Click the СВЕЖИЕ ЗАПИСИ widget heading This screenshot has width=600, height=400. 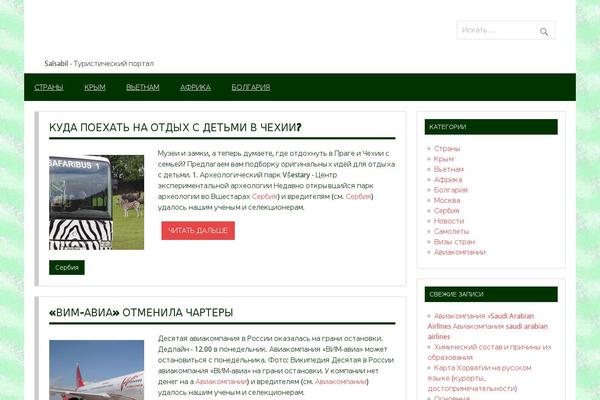coord(491,294)
